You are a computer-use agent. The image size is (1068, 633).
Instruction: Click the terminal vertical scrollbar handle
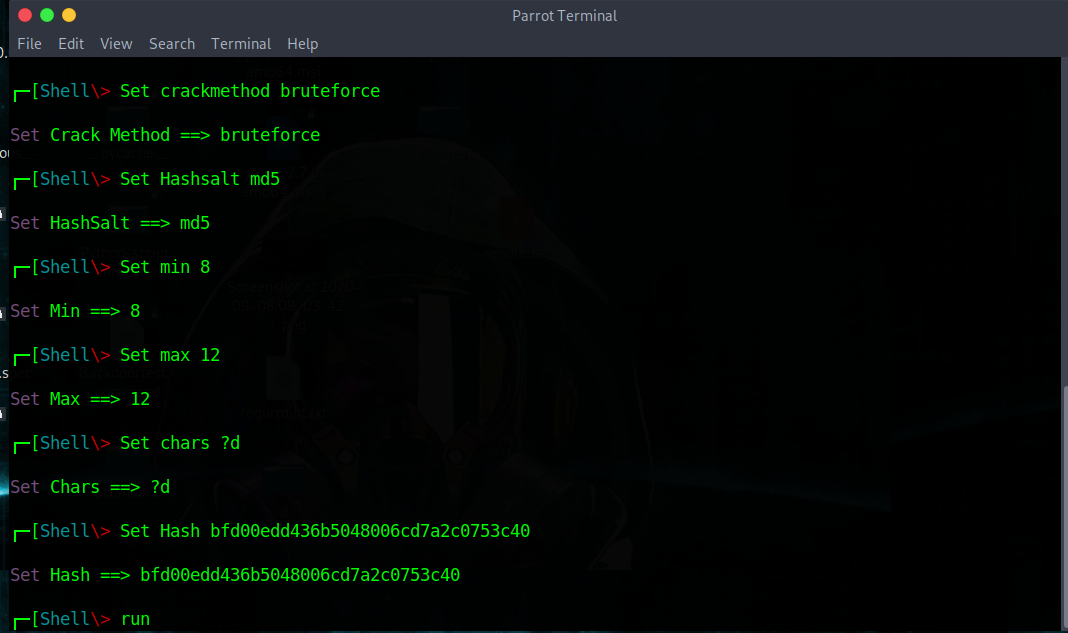pos(1065,508)
